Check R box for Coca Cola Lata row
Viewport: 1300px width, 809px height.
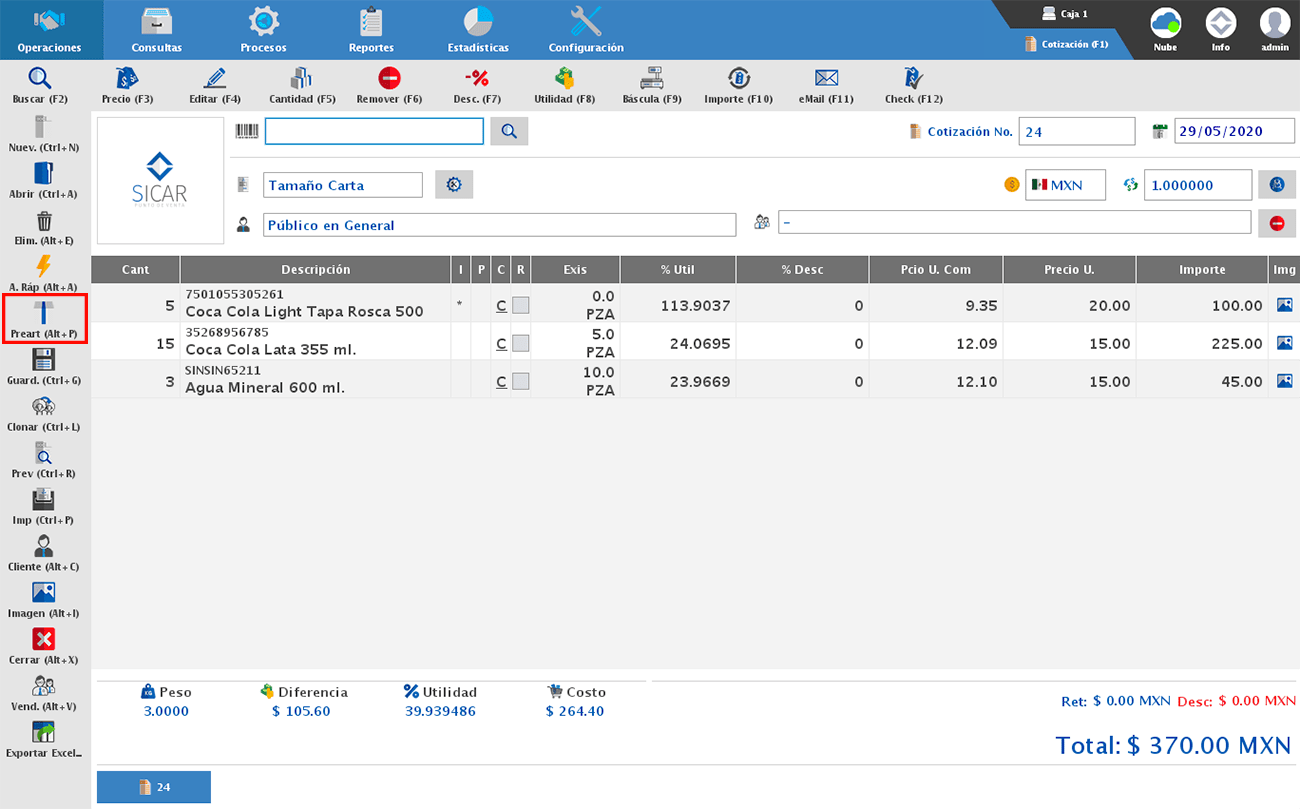point(521,343)
